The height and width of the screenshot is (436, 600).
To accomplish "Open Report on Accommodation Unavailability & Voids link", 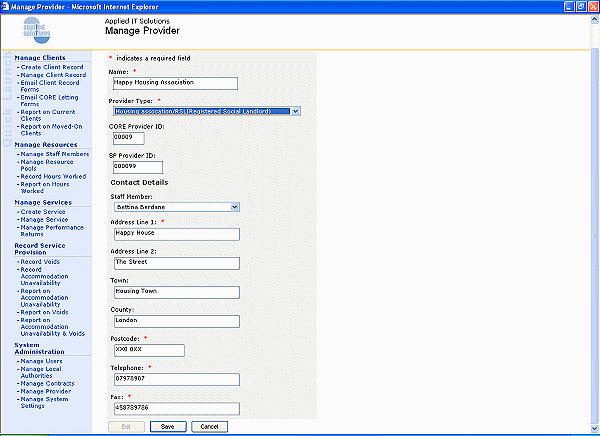I will click(52, 327).
